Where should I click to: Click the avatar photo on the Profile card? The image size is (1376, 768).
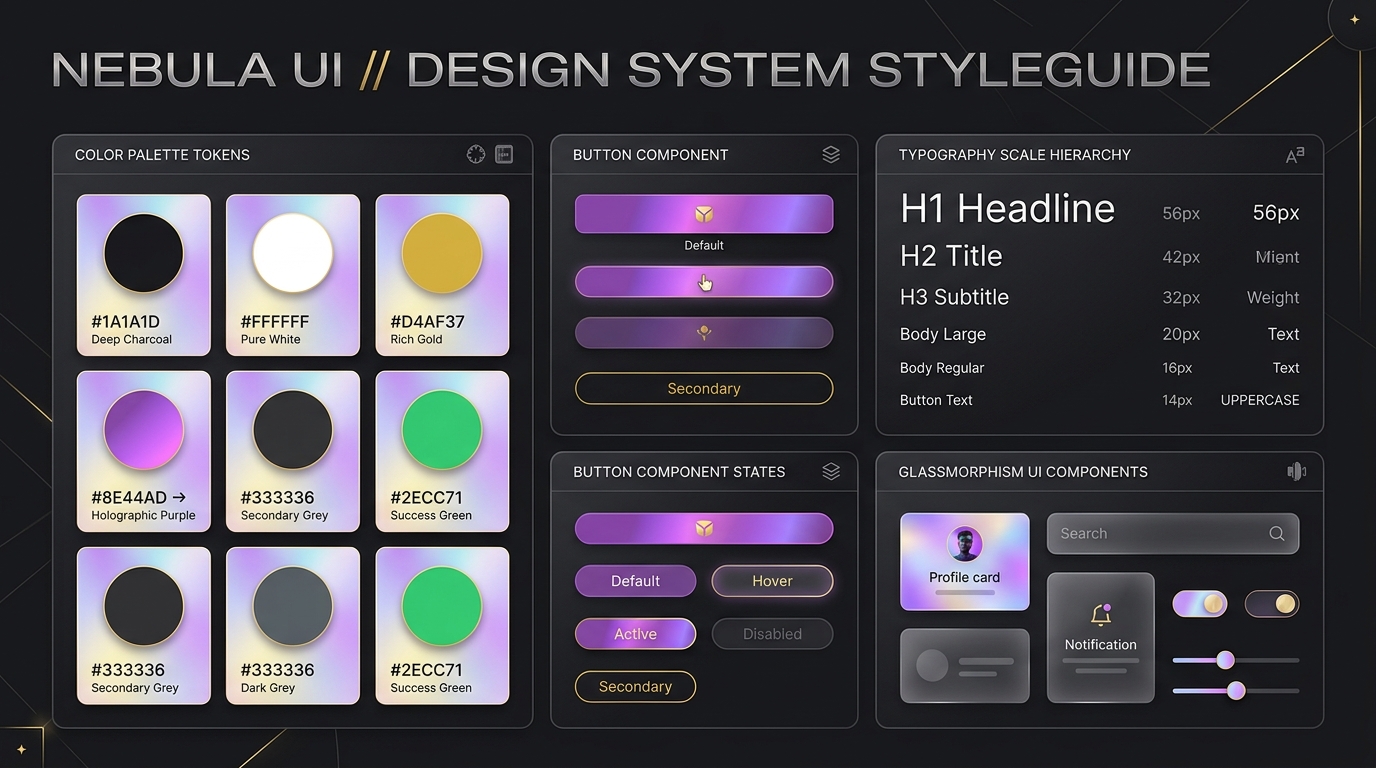pyautogui.click(x=964, y=545)
